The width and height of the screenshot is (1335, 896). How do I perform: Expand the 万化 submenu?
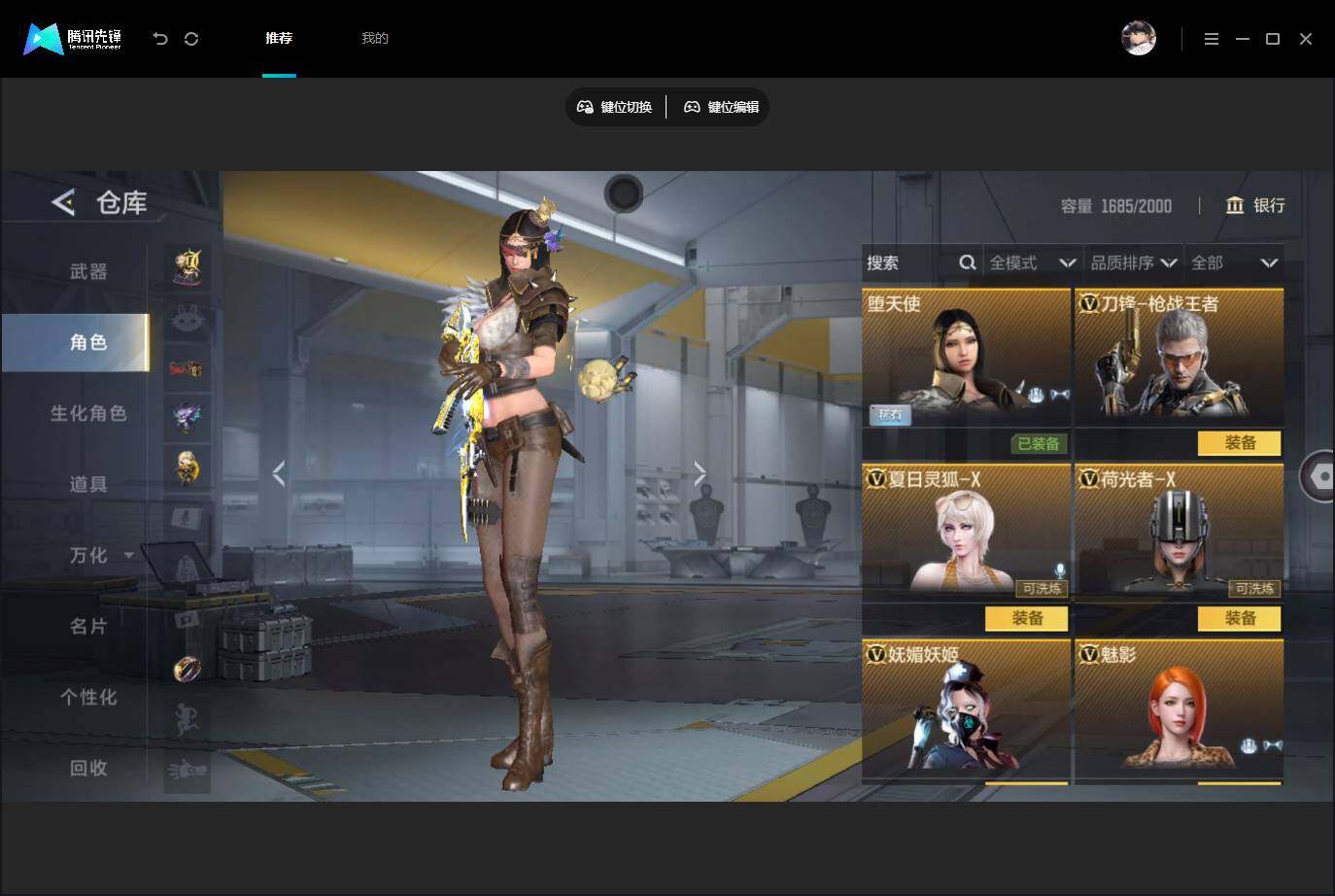click(128, 556)
